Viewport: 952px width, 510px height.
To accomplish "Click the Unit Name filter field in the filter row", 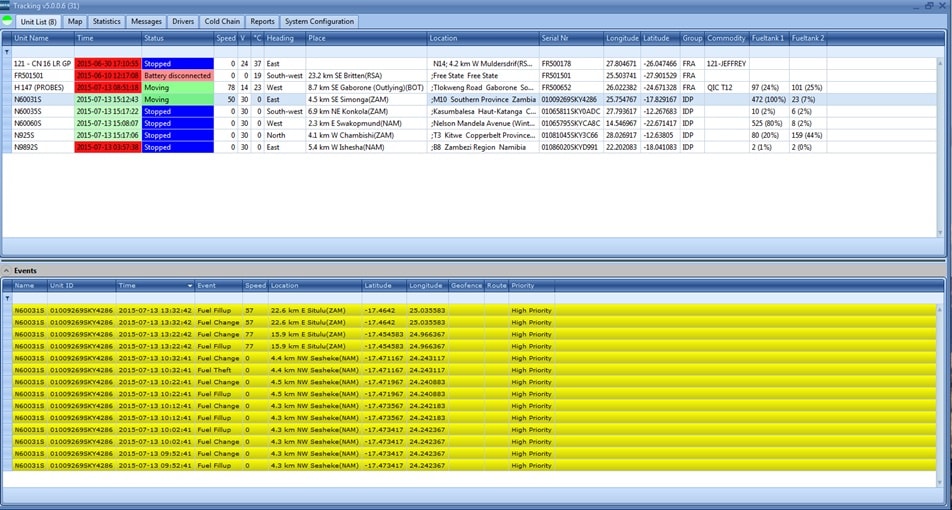I will click(x=42, y=52).
